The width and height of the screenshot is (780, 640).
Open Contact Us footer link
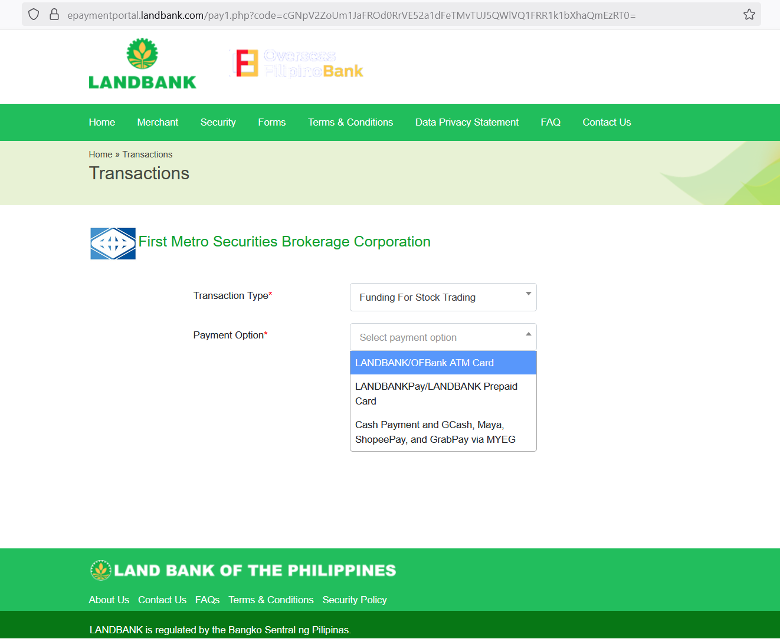[x=162, y=600]
